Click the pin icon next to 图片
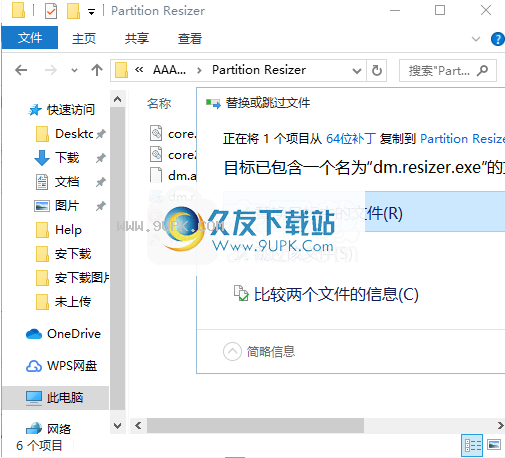505x458 pixels. pyautogui.click(x=101, y=206)
